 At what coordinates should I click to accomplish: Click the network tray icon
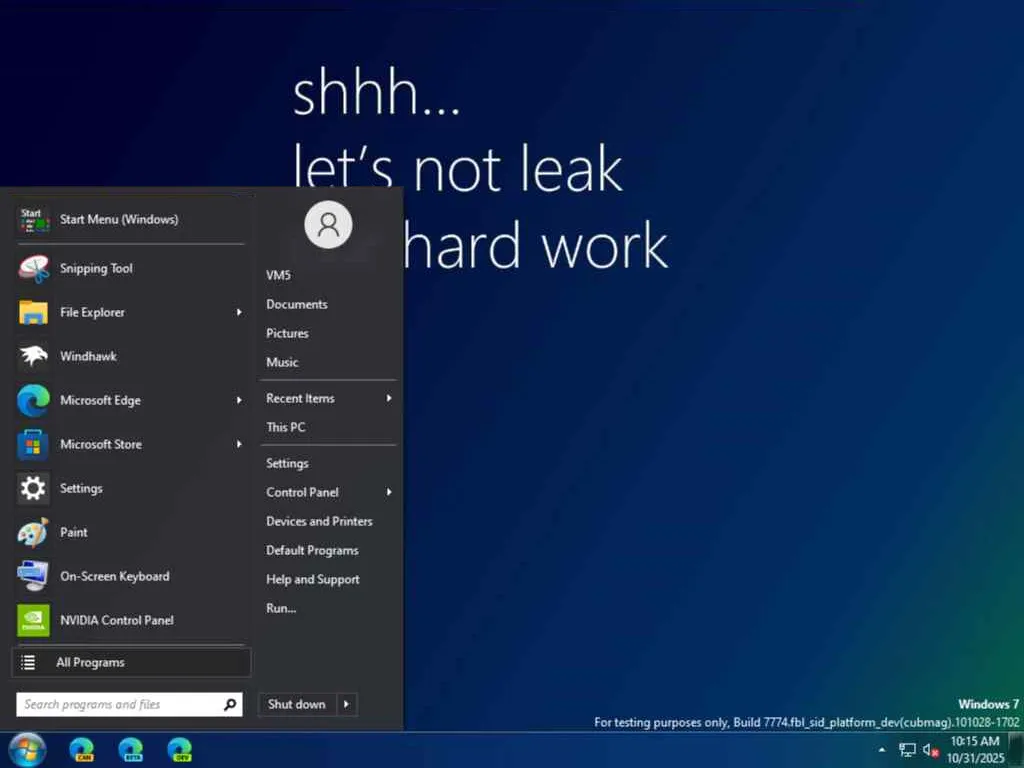click(907, 750)
